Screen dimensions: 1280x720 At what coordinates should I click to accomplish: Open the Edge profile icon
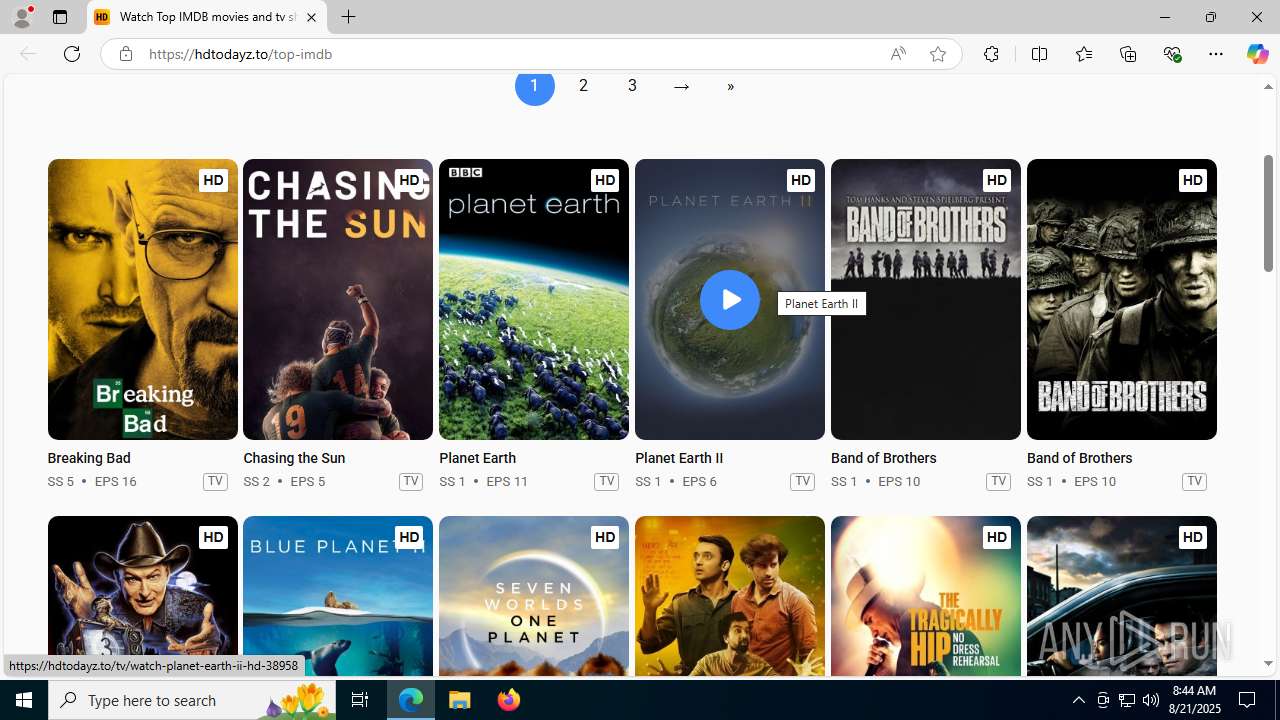click(21, 17)
